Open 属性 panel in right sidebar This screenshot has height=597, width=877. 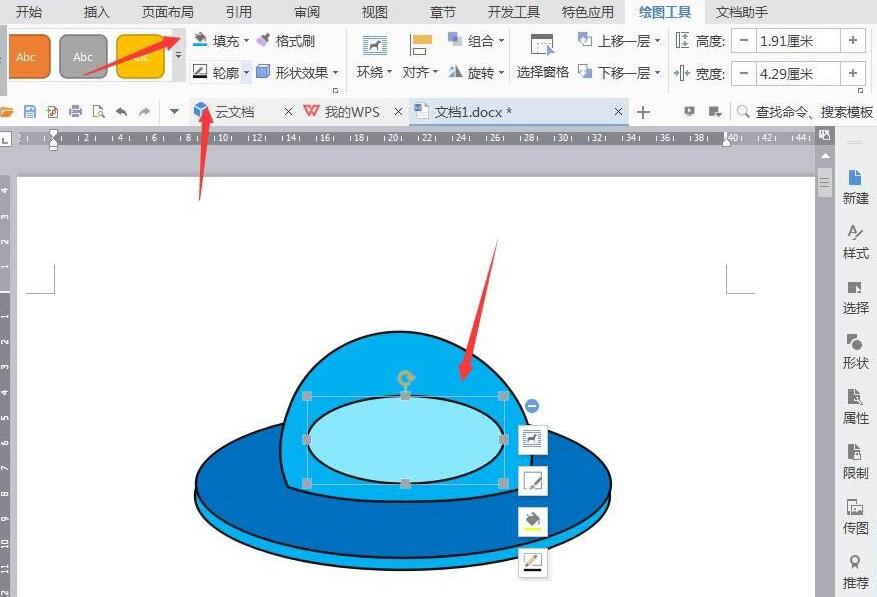tap(855, 407)
